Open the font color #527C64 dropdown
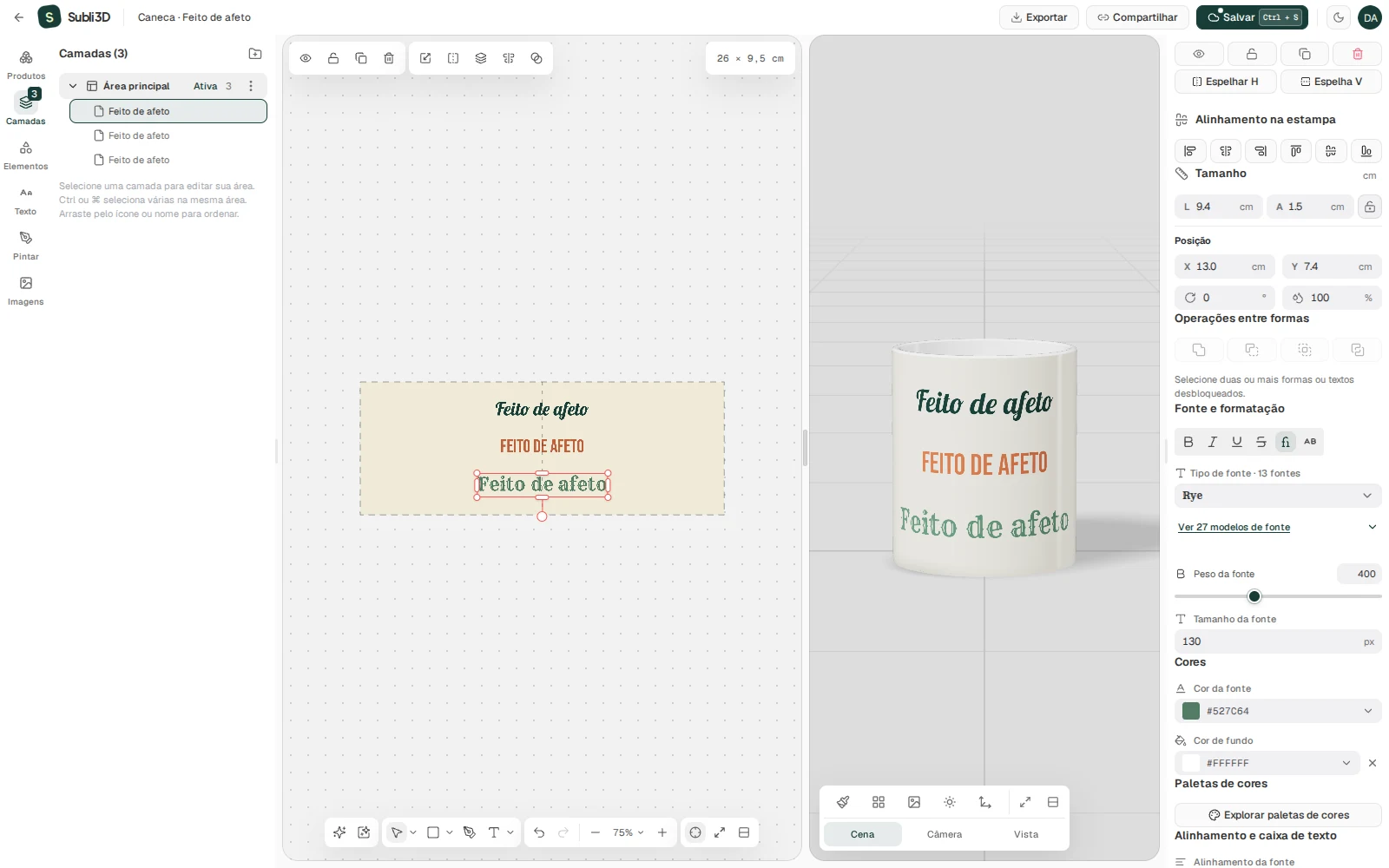This screenshot has height=868, width=1389. tap(1278, 711)
